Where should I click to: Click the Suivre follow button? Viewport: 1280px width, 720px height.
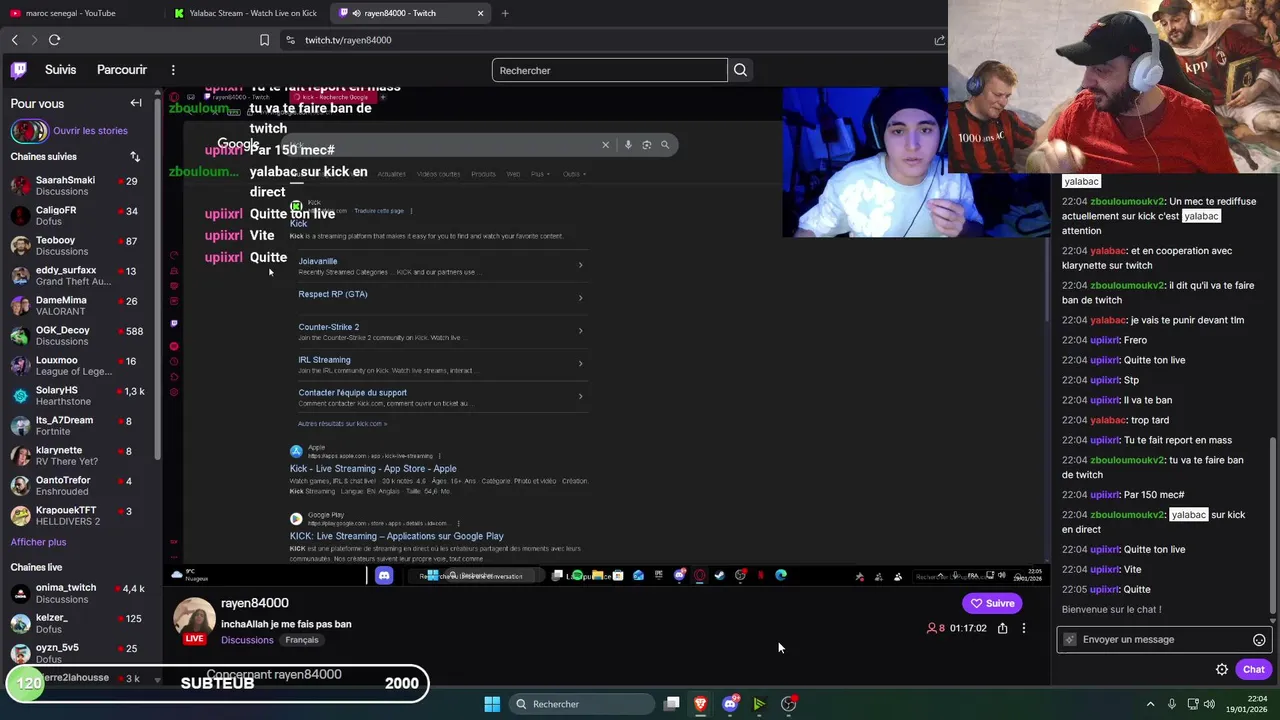pos(992,603)
